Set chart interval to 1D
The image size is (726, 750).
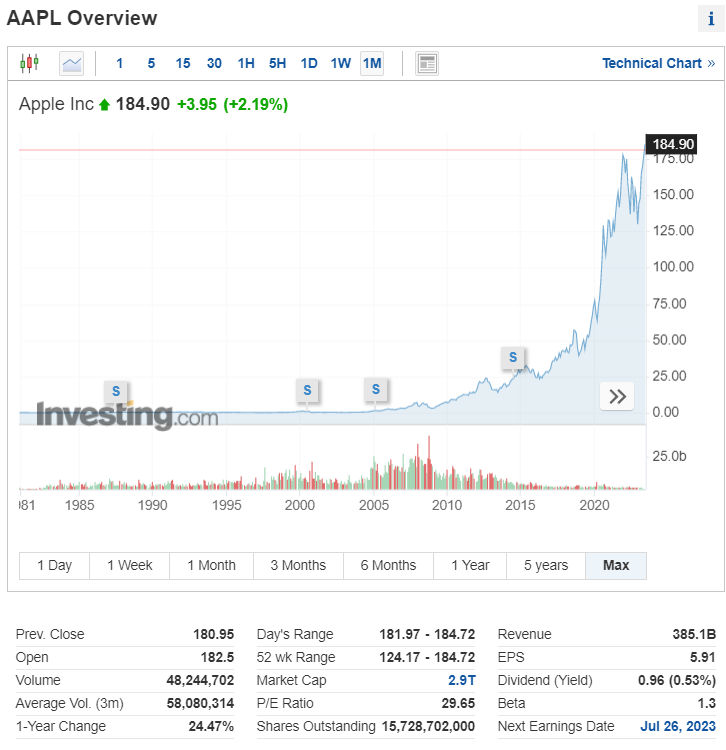click(x=309, y=63)
